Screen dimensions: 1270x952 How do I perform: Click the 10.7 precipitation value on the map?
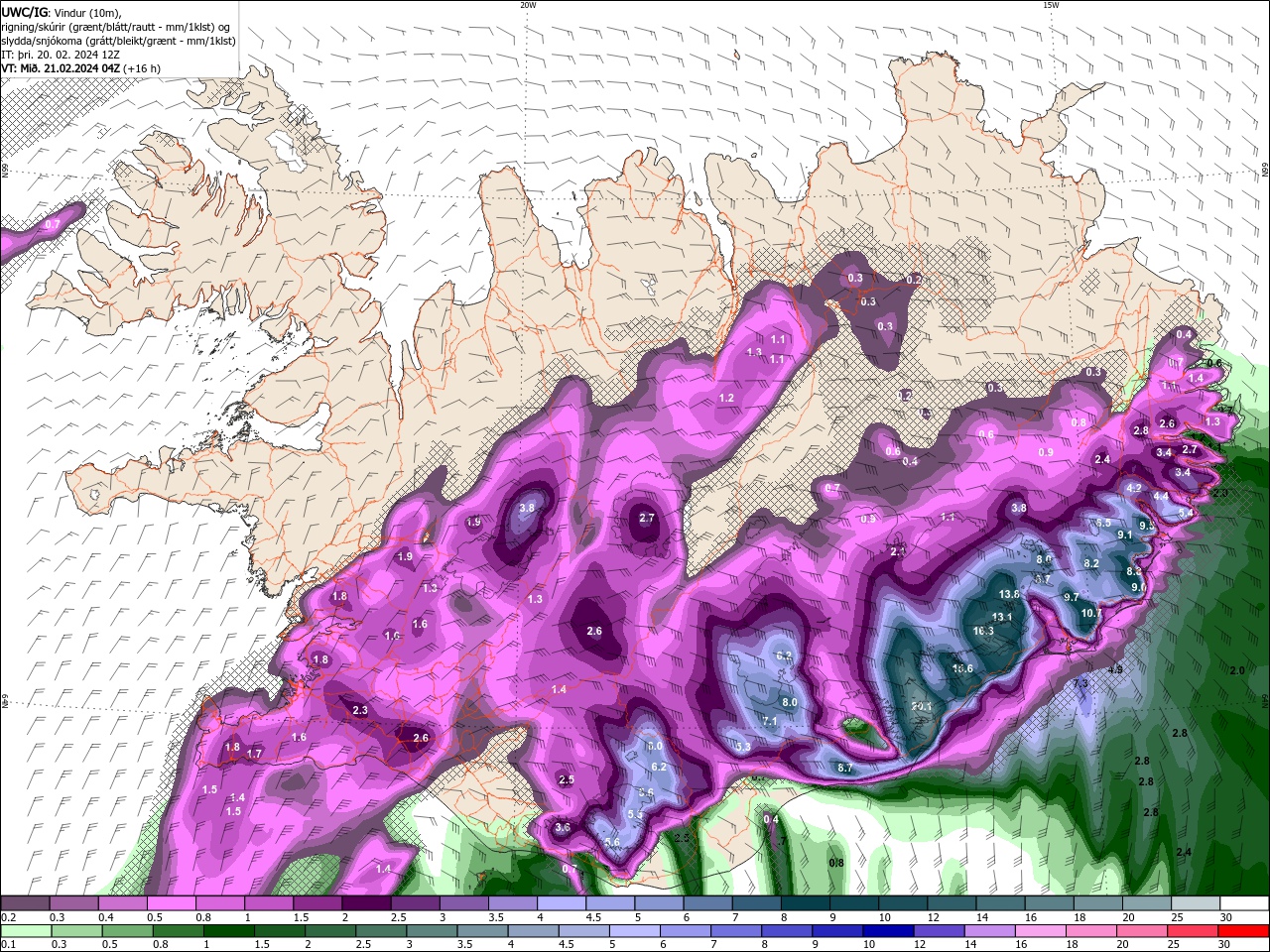(x=1091, y=614)
